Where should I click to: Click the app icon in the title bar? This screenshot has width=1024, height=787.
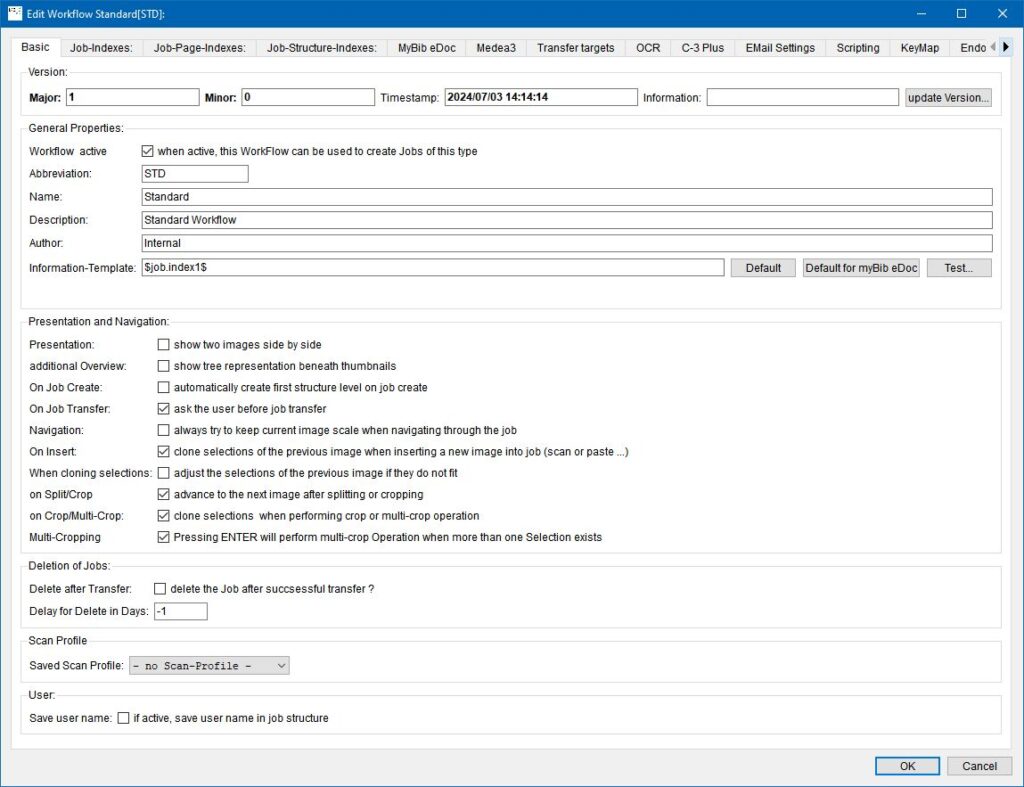14,13
